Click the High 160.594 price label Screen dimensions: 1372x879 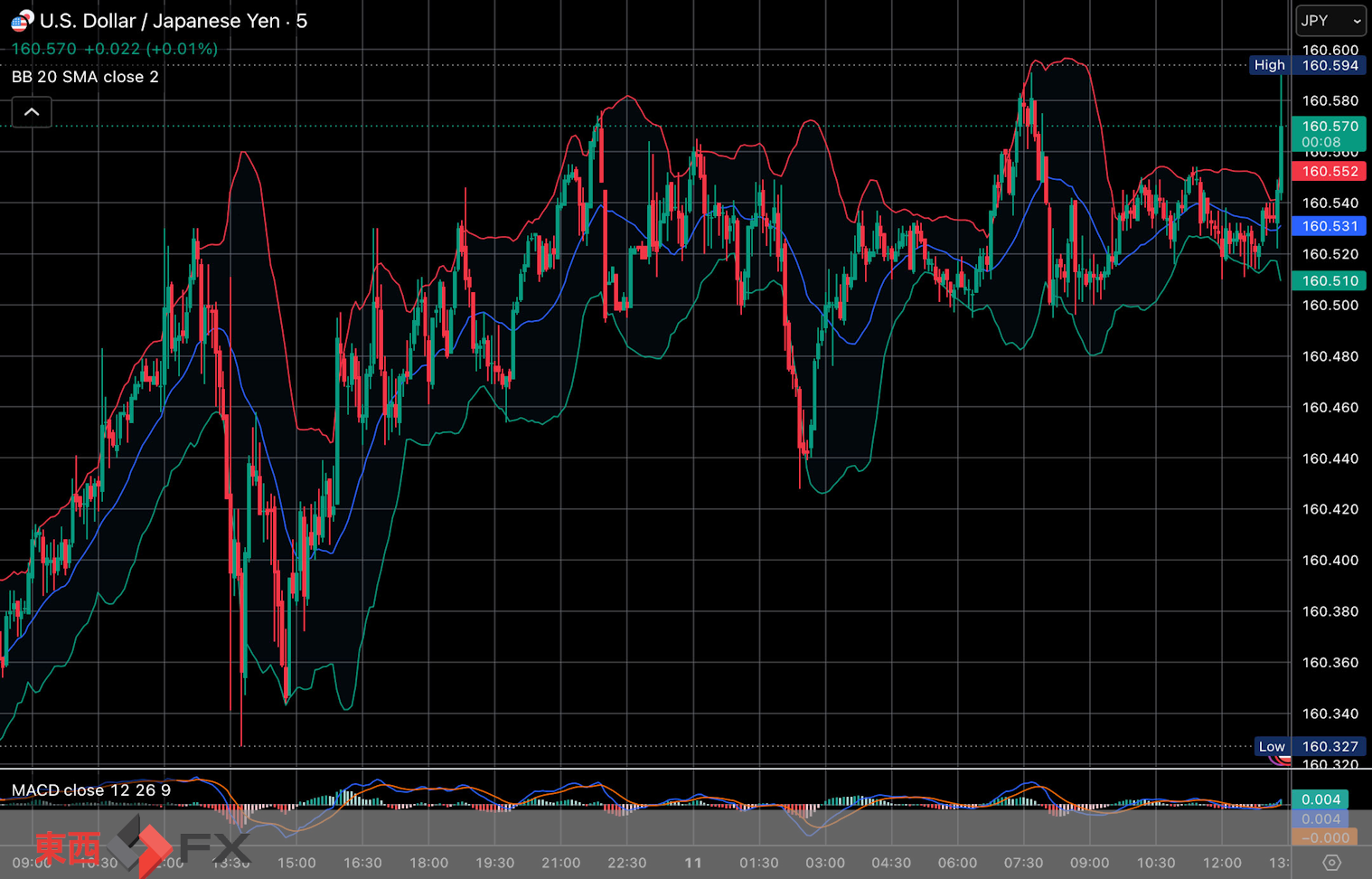[x=1307, y=65]
